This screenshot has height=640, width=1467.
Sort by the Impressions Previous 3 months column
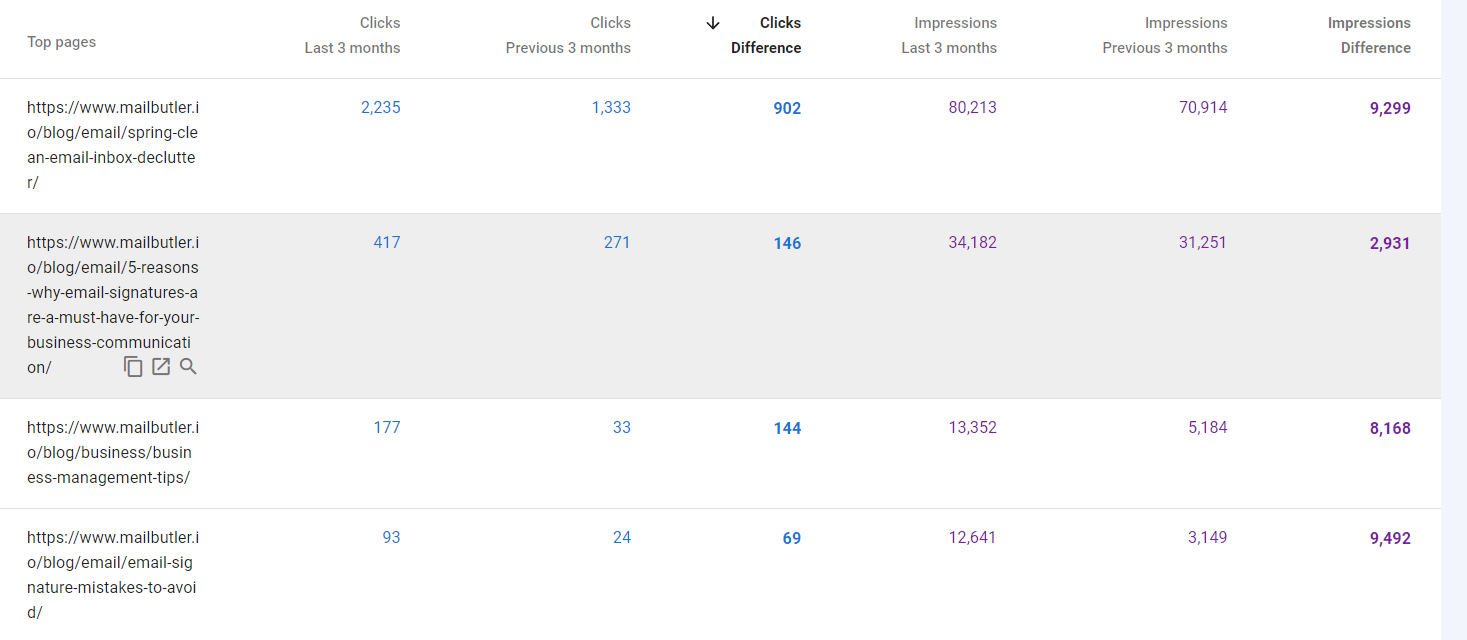[1165, 35]
